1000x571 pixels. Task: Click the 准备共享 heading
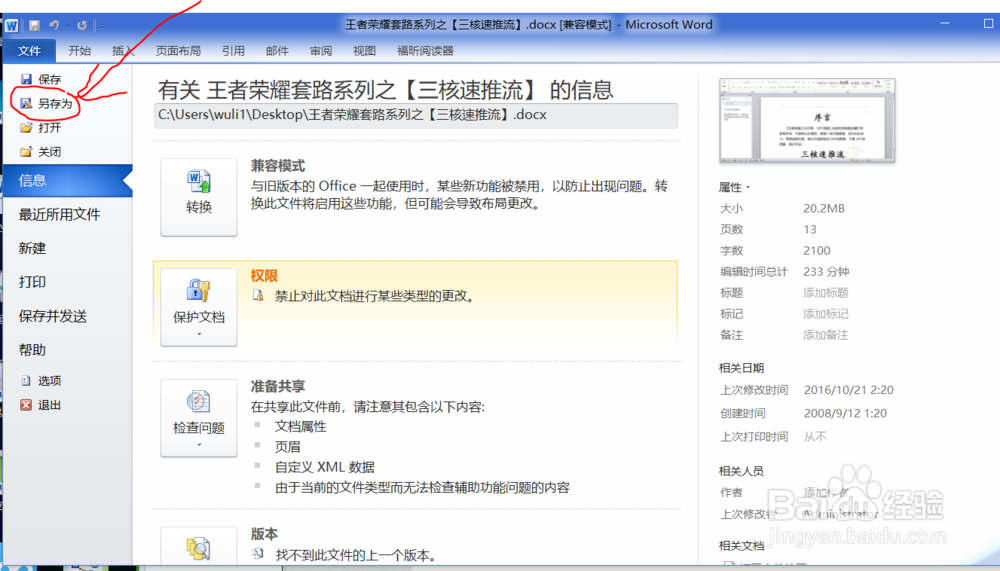click(278, 387)
